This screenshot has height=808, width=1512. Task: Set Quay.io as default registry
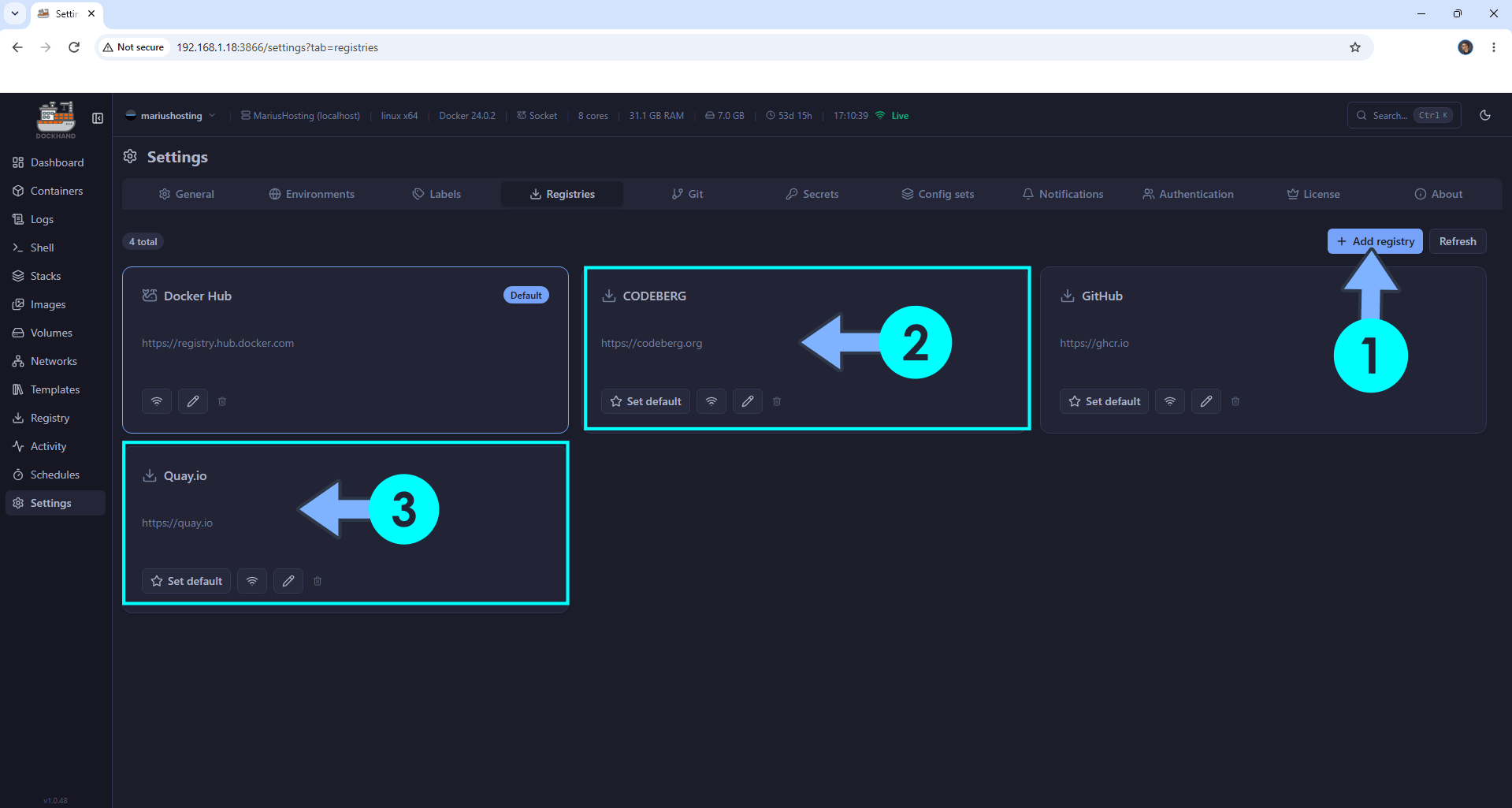pos(187,581)
